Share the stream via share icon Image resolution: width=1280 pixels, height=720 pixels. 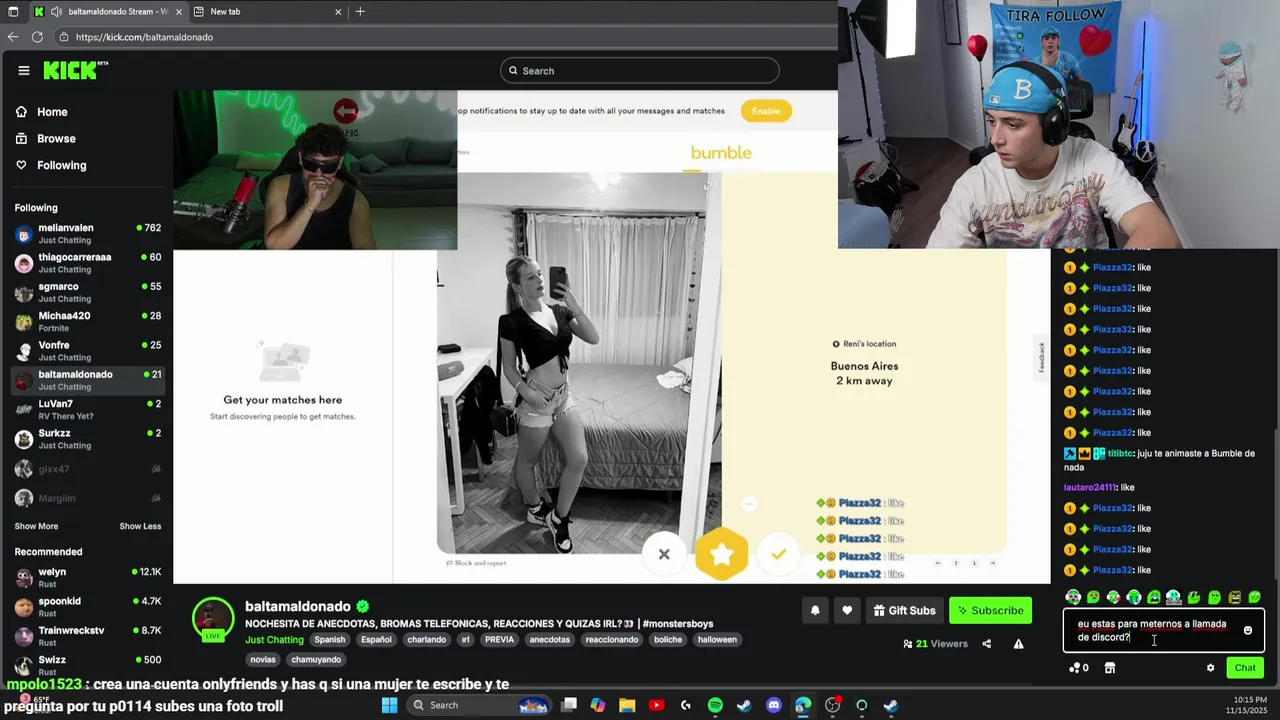click(x=987, y=644)
